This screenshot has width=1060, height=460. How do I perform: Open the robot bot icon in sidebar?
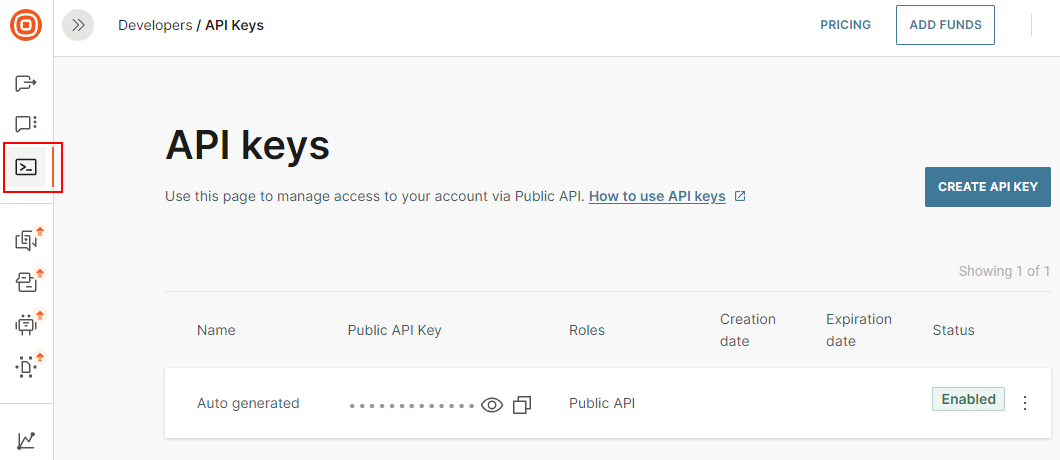tap(26, 324)
